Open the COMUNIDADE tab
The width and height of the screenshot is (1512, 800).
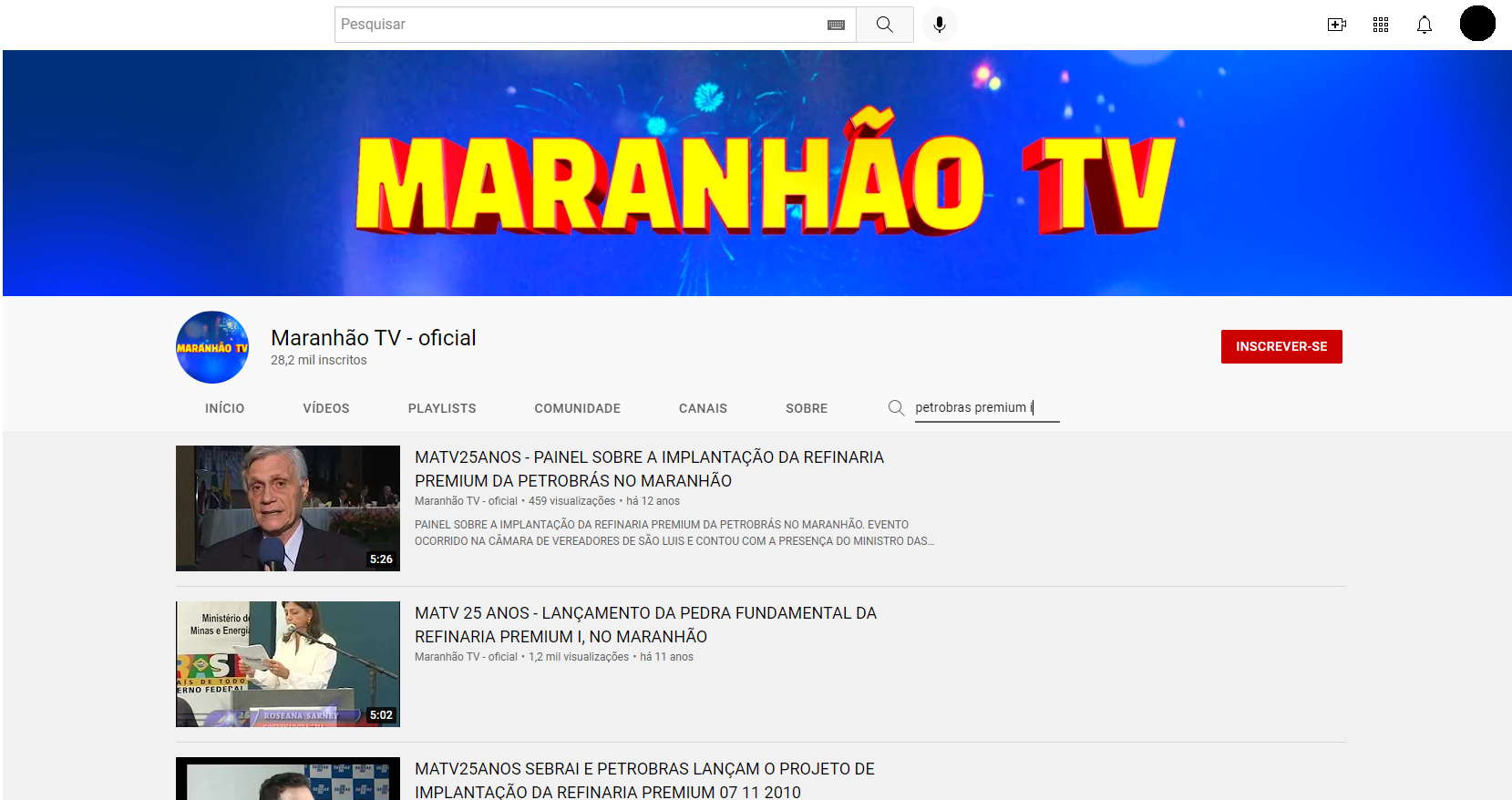point(578,408)
